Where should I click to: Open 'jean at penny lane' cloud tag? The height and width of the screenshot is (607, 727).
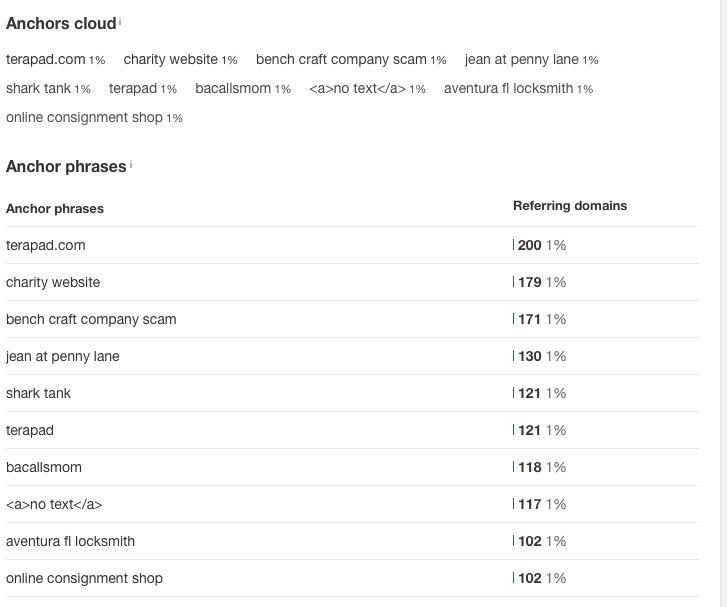522,59
